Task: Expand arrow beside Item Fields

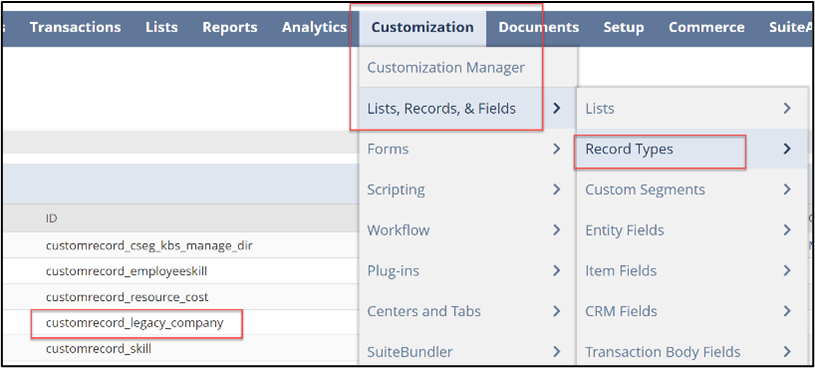Action: coord(787,270)
